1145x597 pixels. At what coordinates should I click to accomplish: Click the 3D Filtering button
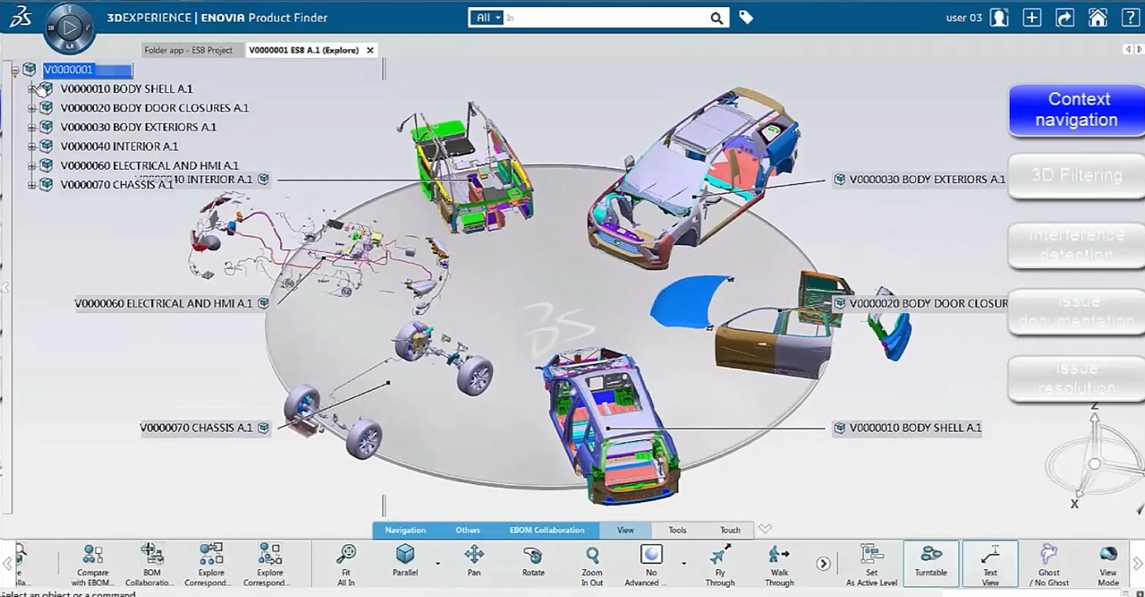pos(1076,175)
